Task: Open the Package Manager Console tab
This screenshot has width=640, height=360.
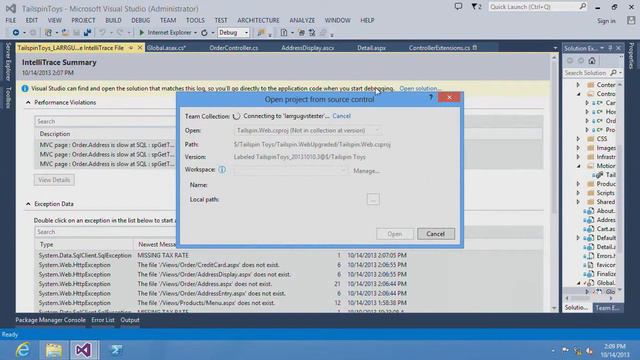Action: (x=51, y=320)
